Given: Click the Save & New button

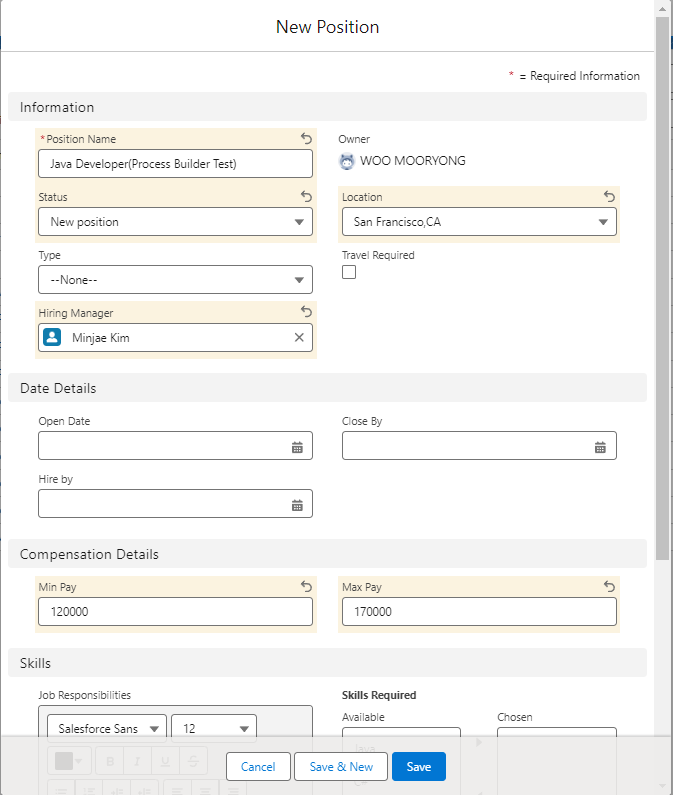Looking at the screenshot, I should click(341, 767).
